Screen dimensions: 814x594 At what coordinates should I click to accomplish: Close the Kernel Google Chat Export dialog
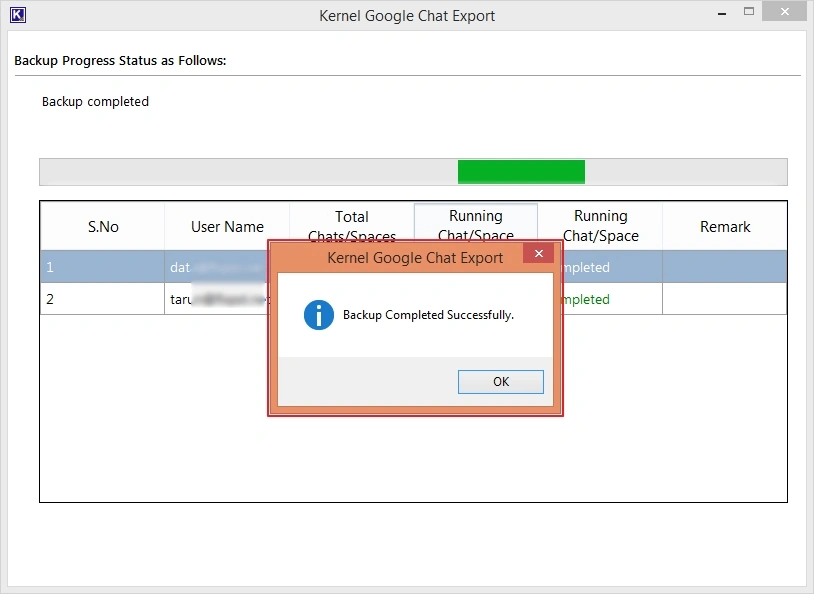(x=538, y=253)
